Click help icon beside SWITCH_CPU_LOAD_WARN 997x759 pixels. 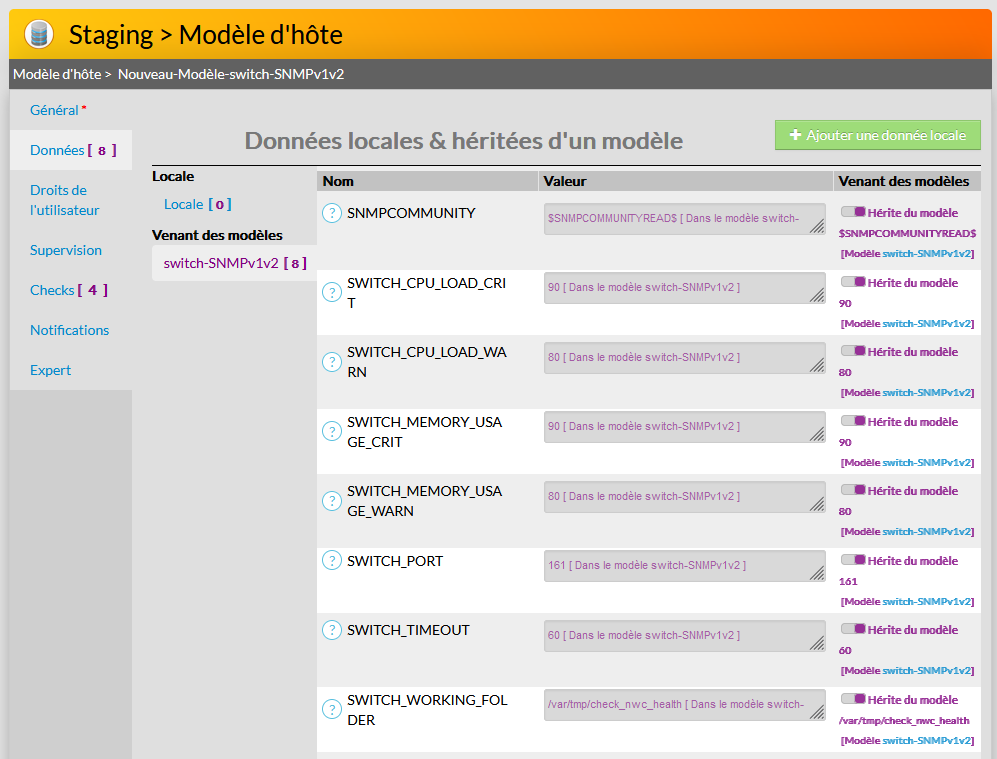[332, 361]
